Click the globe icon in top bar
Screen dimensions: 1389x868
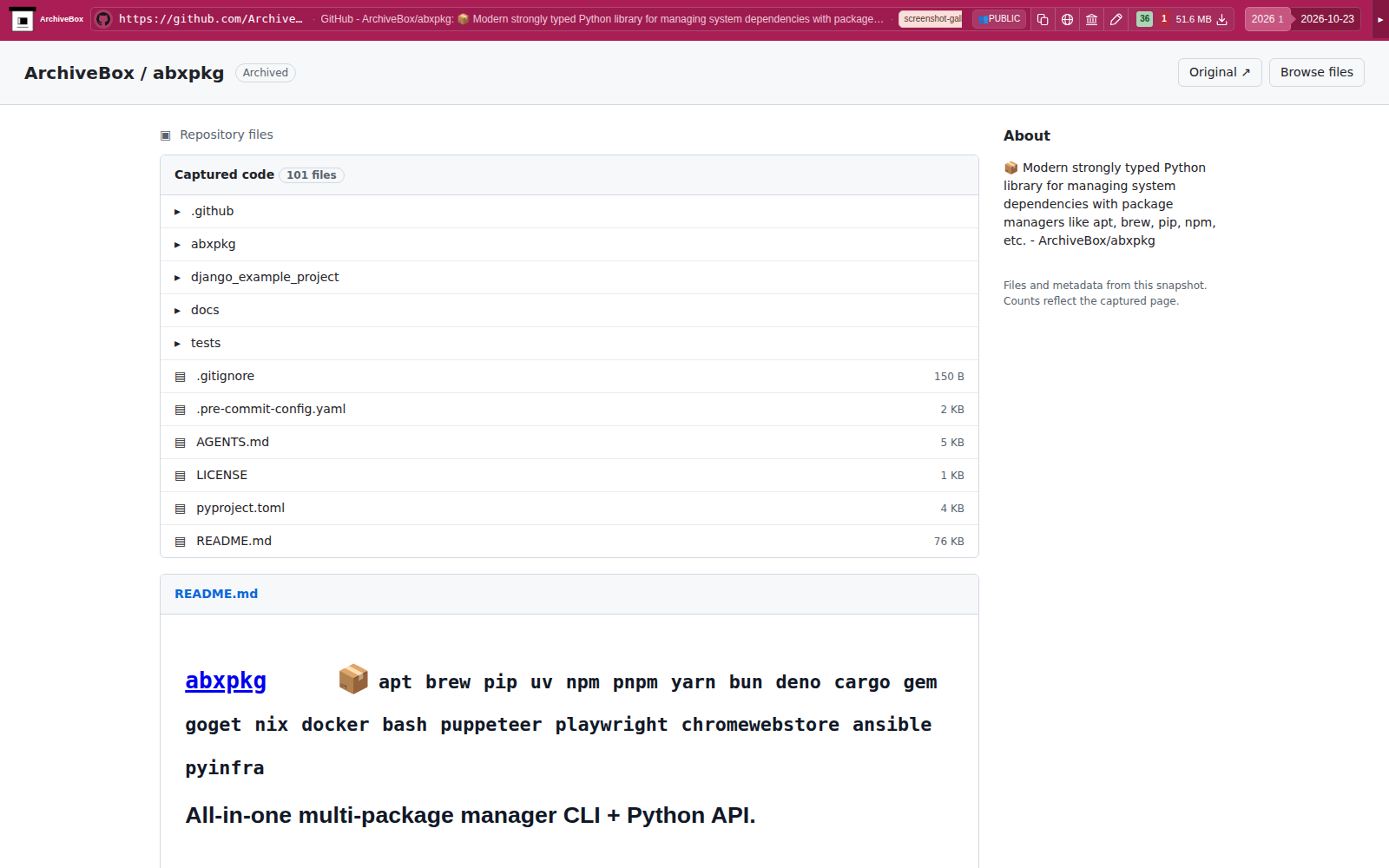(1067, 19)
